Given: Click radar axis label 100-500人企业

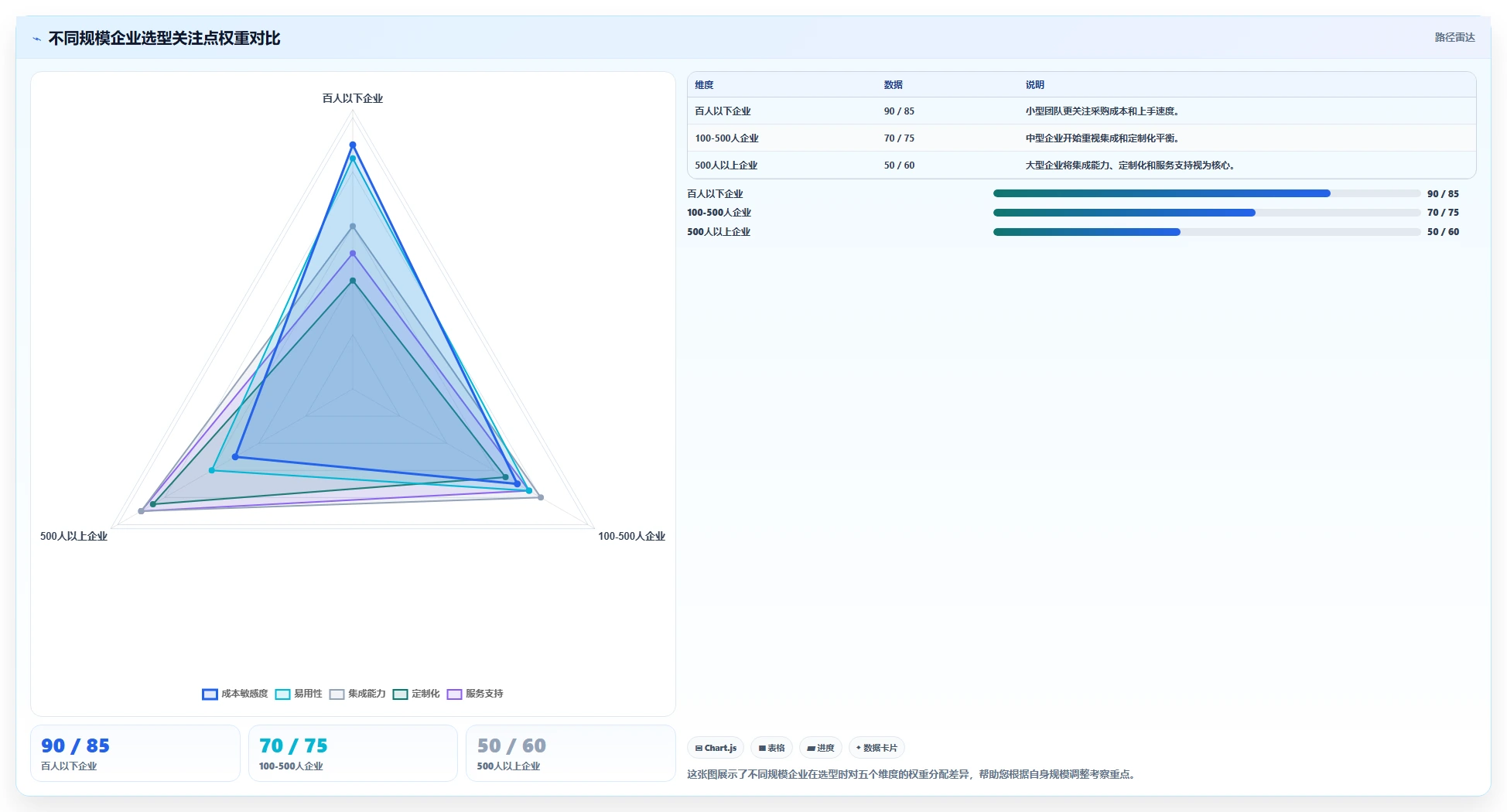Looking at the screenshot, I should [x=631, y=536].
